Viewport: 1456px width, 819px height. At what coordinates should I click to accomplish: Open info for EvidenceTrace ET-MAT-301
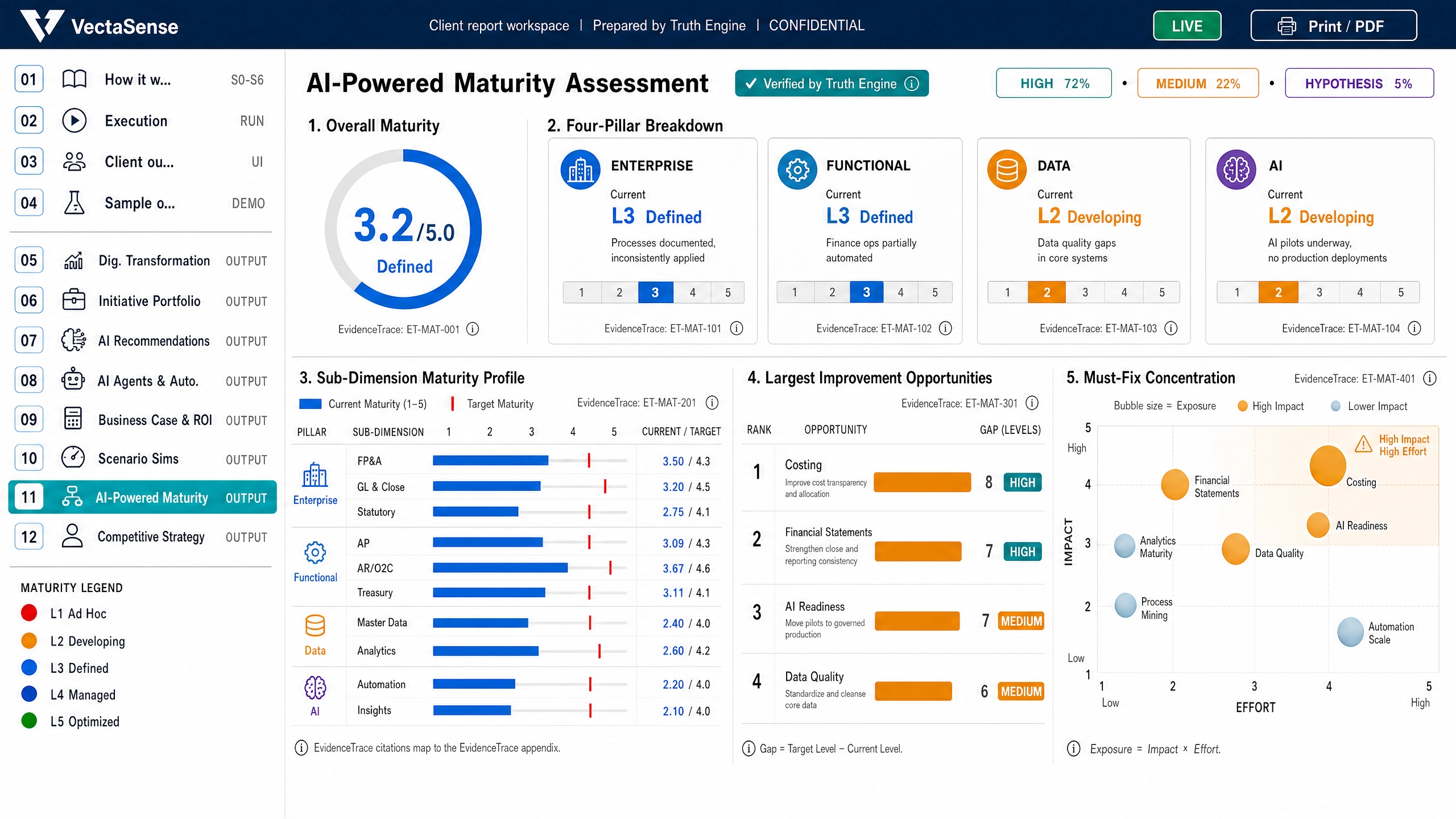coord(1032,403)
